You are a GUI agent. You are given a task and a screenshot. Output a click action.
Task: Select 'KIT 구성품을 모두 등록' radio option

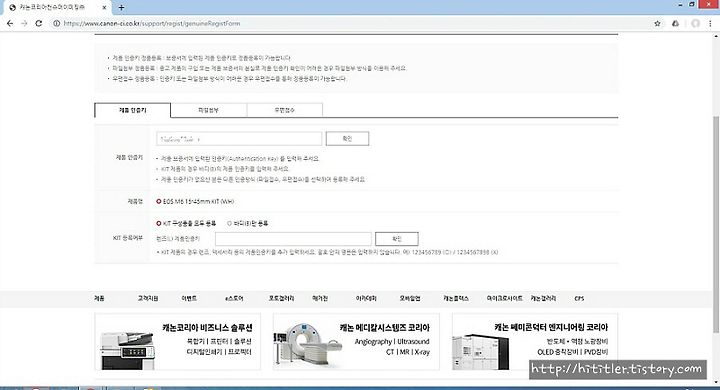(x=159, y=223)
